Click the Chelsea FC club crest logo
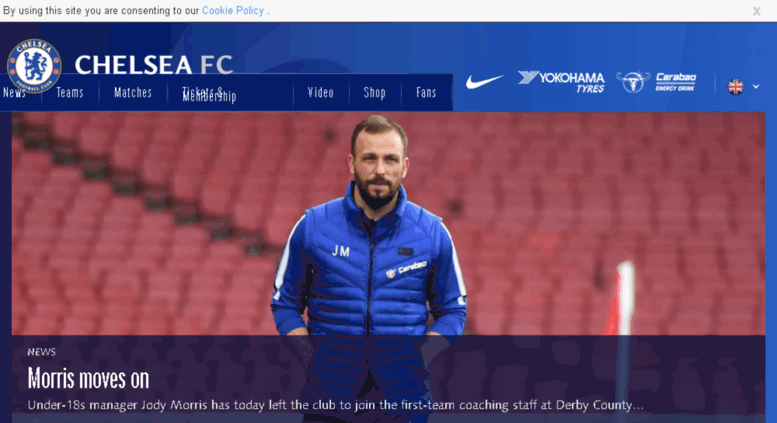777x423 pixels. click(x=34, y=65)
